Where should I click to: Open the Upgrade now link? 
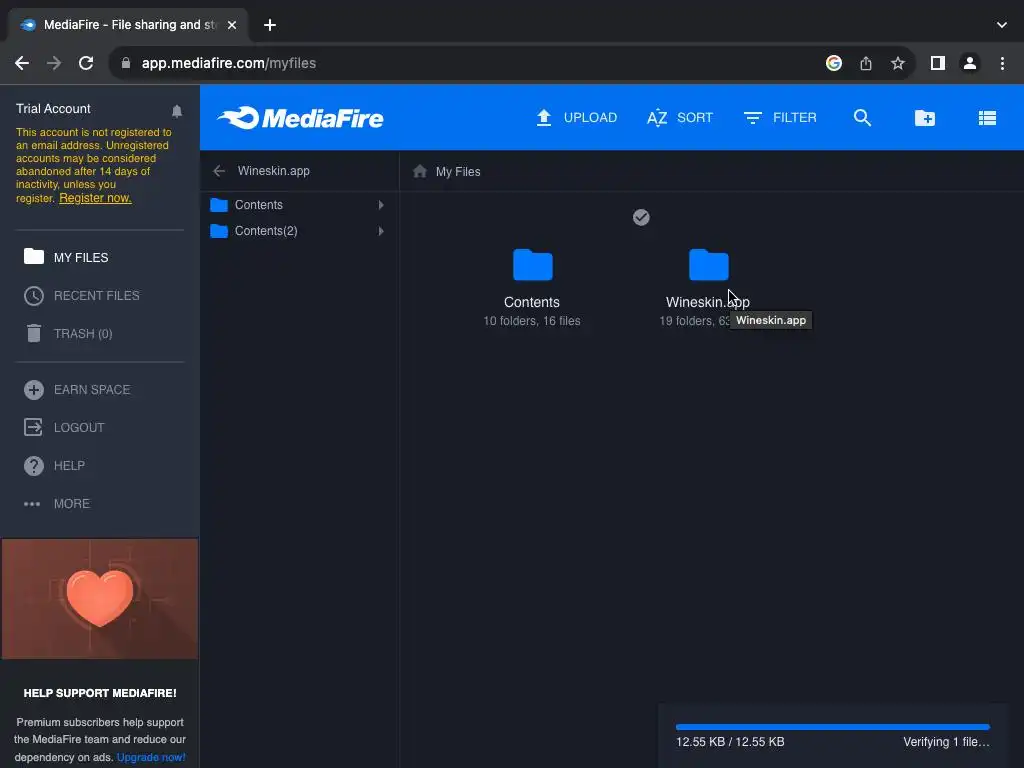[x=151, y=758]
